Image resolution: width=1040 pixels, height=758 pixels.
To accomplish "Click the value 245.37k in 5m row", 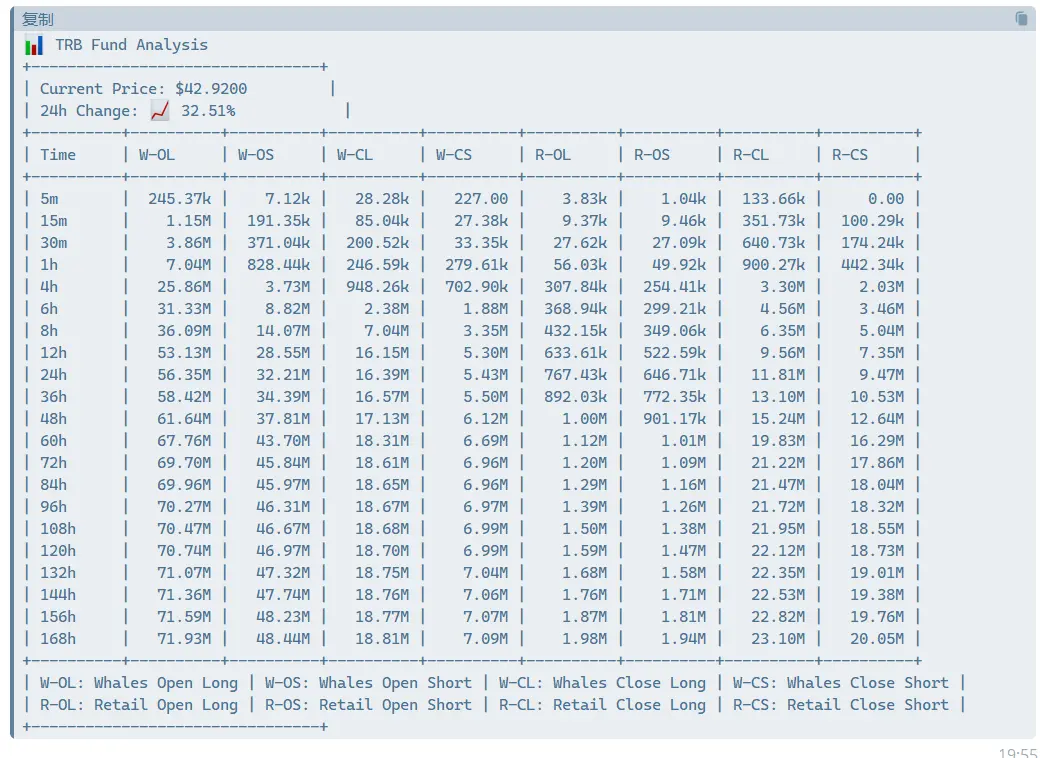I will coord(180,199).
